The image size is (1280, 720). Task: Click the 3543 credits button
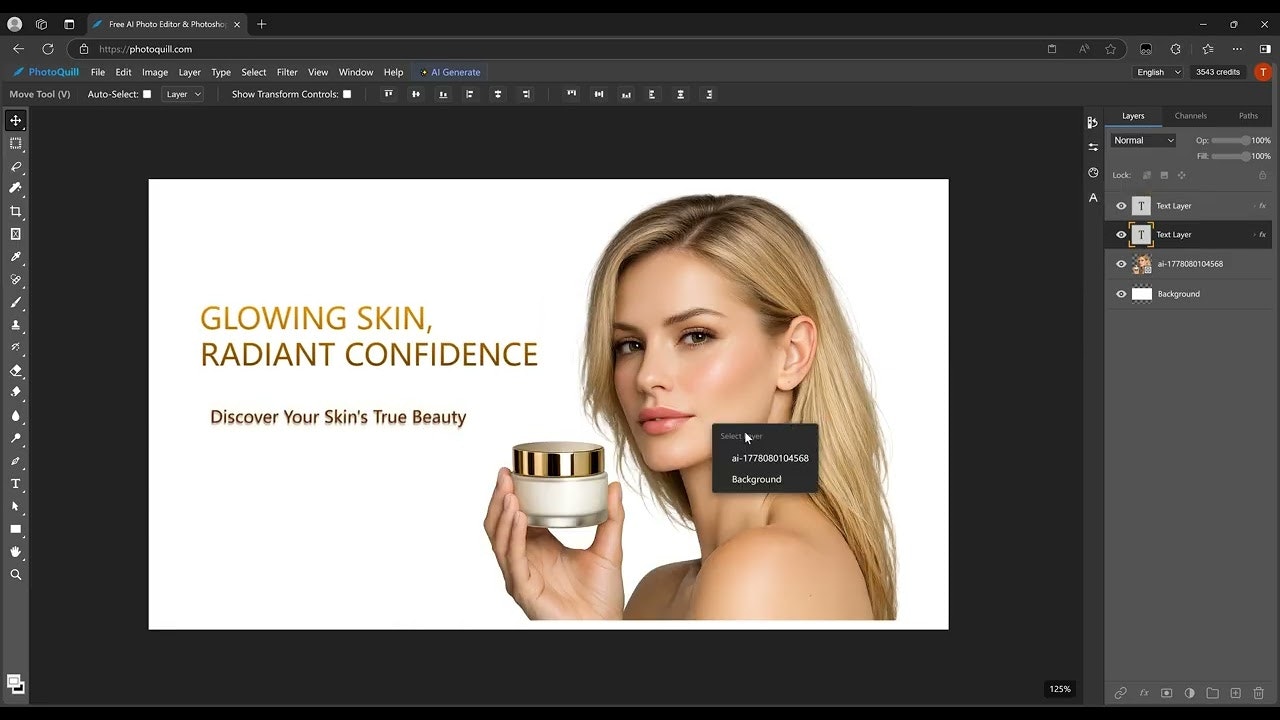1217,72
